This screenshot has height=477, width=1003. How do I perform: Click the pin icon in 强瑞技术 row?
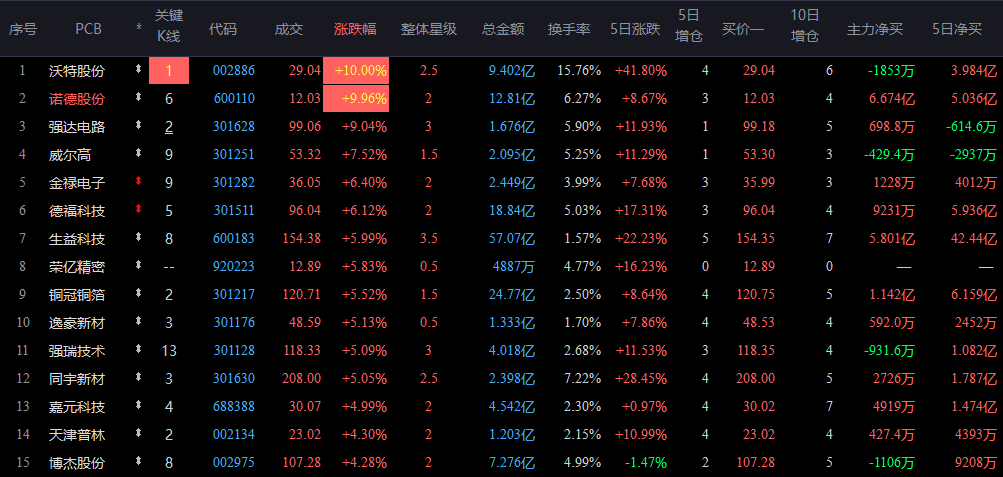click(138, 350)
